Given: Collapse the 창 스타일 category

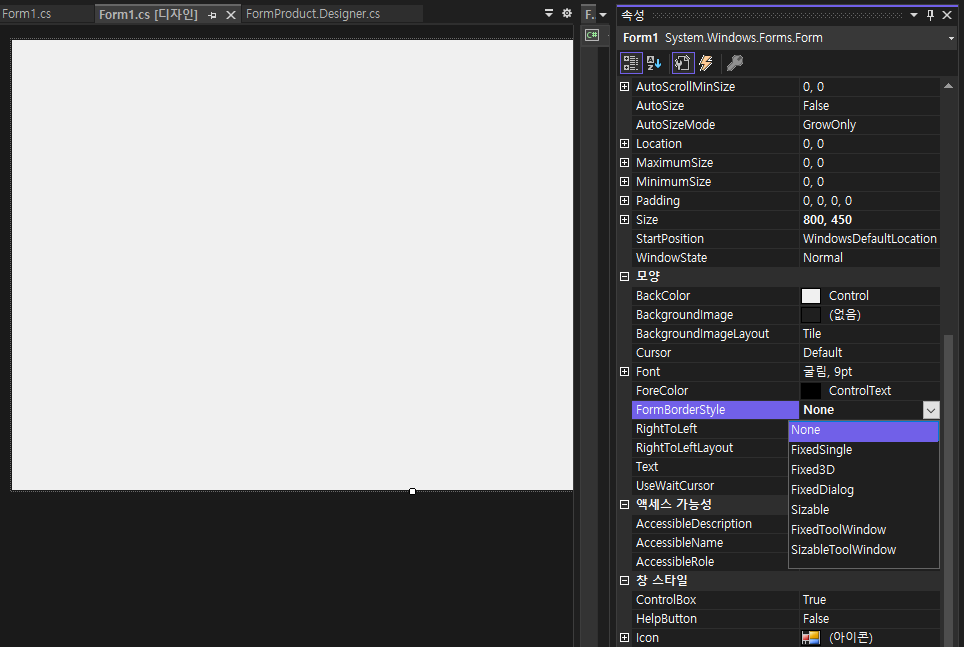Looking at the screenshot, I should coord(625,581).
